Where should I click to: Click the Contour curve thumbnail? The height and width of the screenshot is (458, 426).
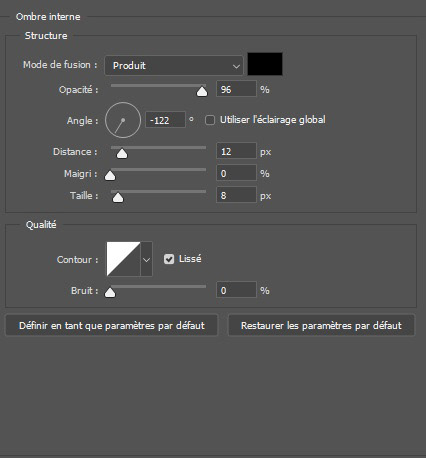[123, 259]
